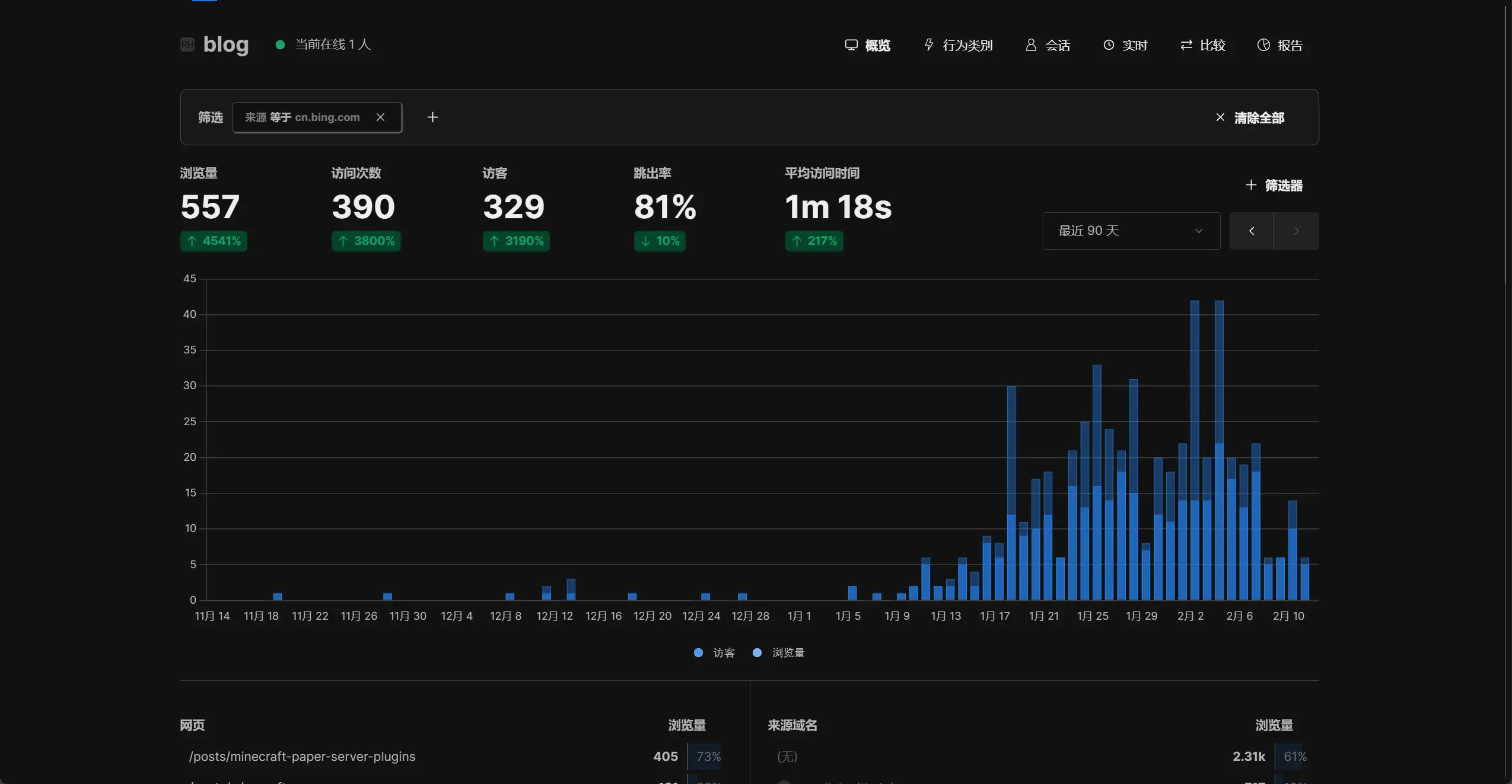This screenshot has height=784, width=1512.
Task: Click the blog site favicon icon
Action: [187, 44]
